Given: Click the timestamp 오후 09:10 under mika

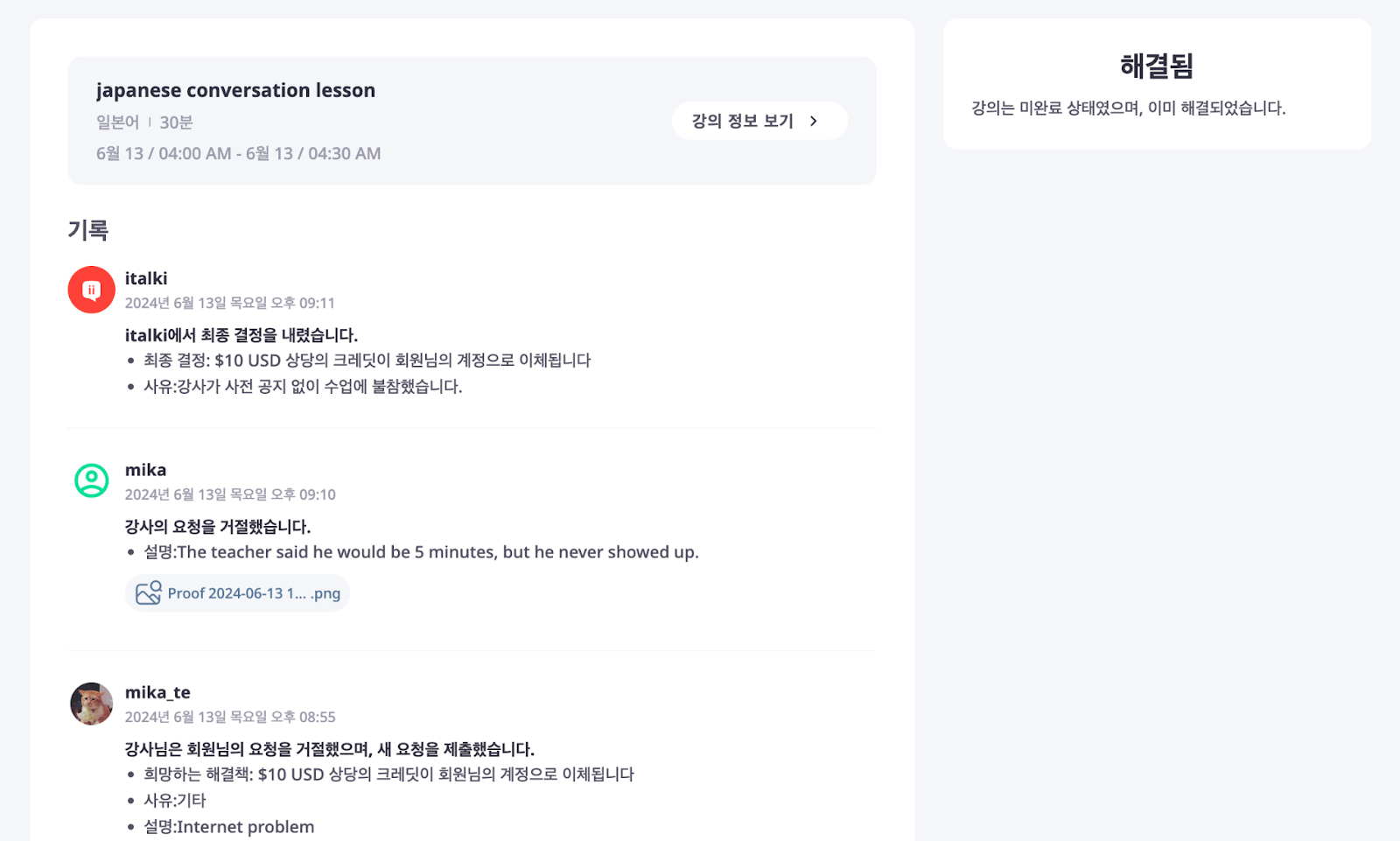Looking at the screenshot, I should 230,494.
